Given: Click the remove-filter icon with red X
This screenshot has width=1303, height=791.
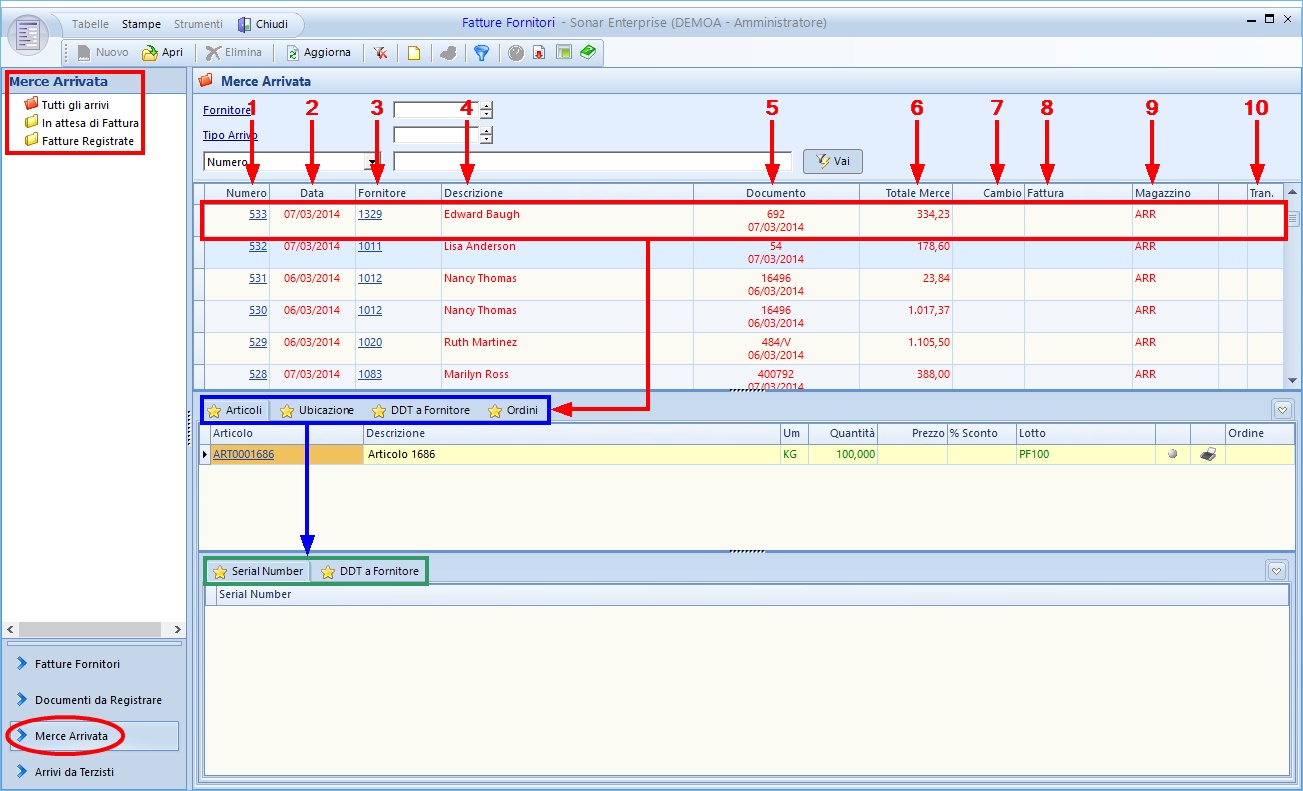Looking at the screenshot, I should point(381,53).
